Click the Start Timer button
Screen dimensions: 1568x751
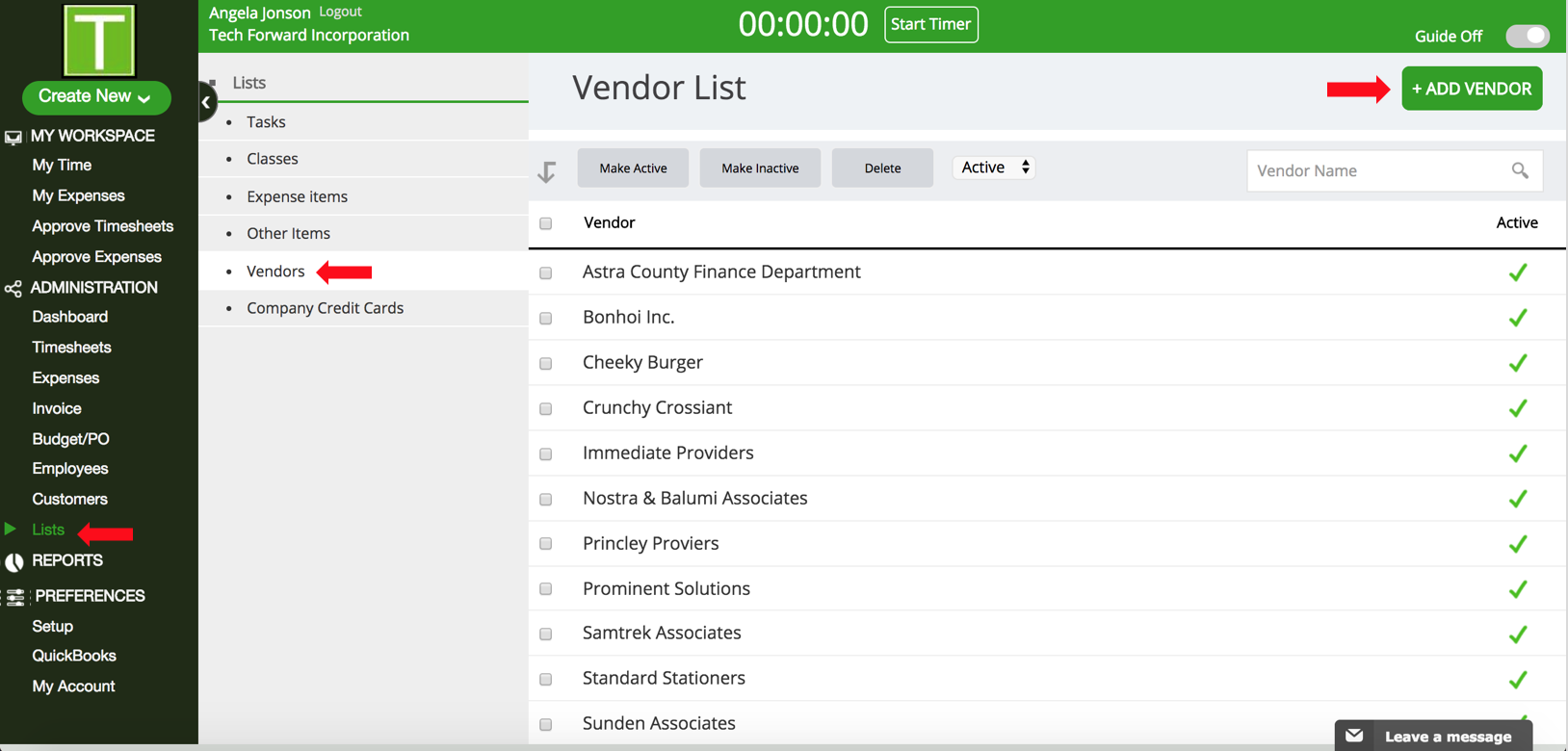tap(930, 24)
